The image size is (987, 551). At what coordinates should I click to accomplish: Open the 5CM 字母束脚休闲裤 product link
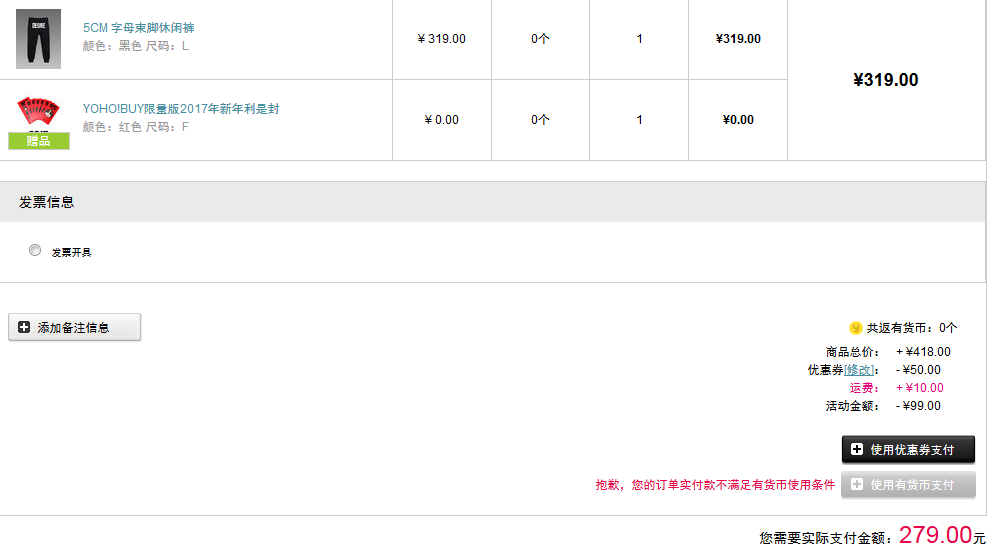click(138, 28)
